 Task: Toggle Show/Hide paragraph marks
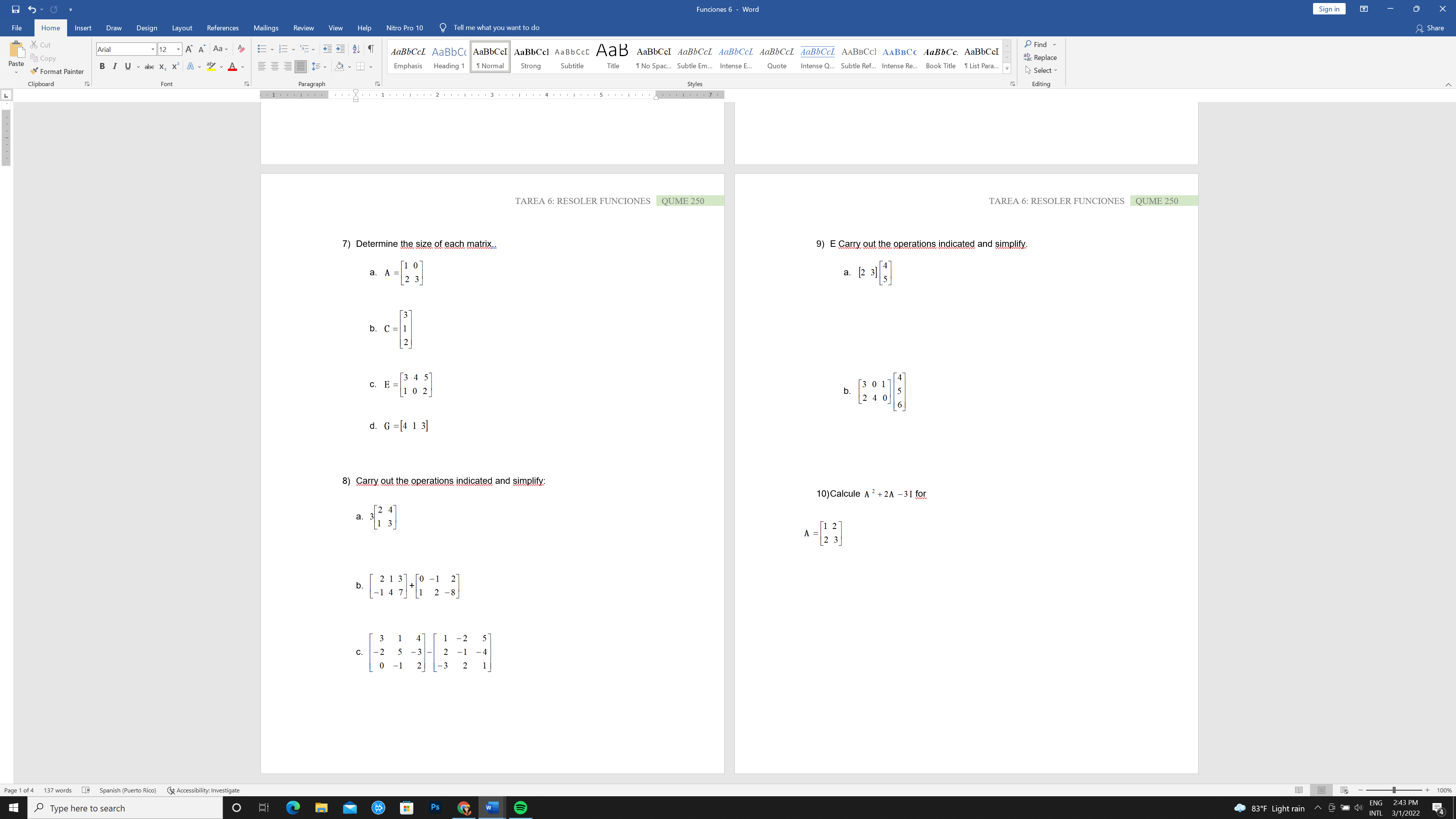pos(371,49)
